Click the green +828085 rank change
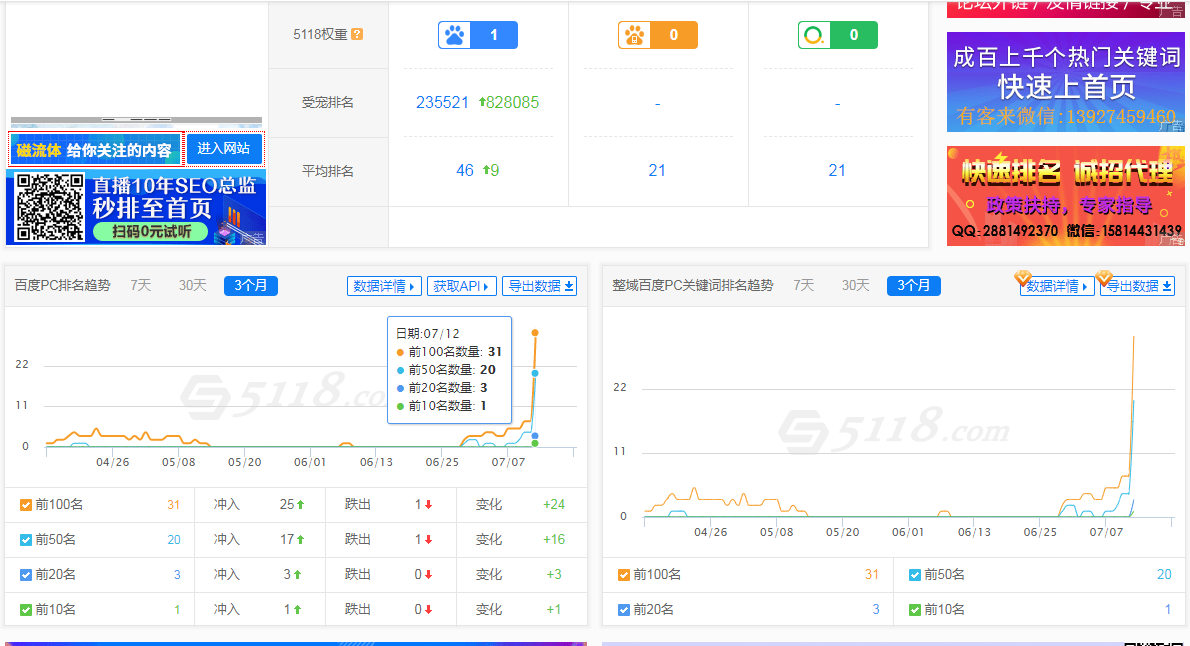Screen dimensions: 1190x646 (x=508, y=102)
